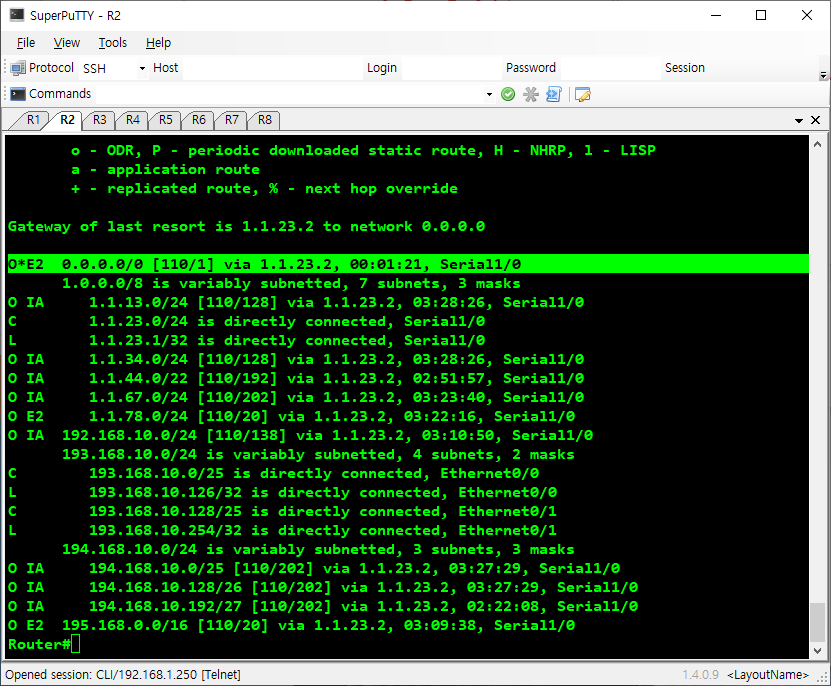Click the Commands terminal icon
831x686 pixels.
pos(18,94)
